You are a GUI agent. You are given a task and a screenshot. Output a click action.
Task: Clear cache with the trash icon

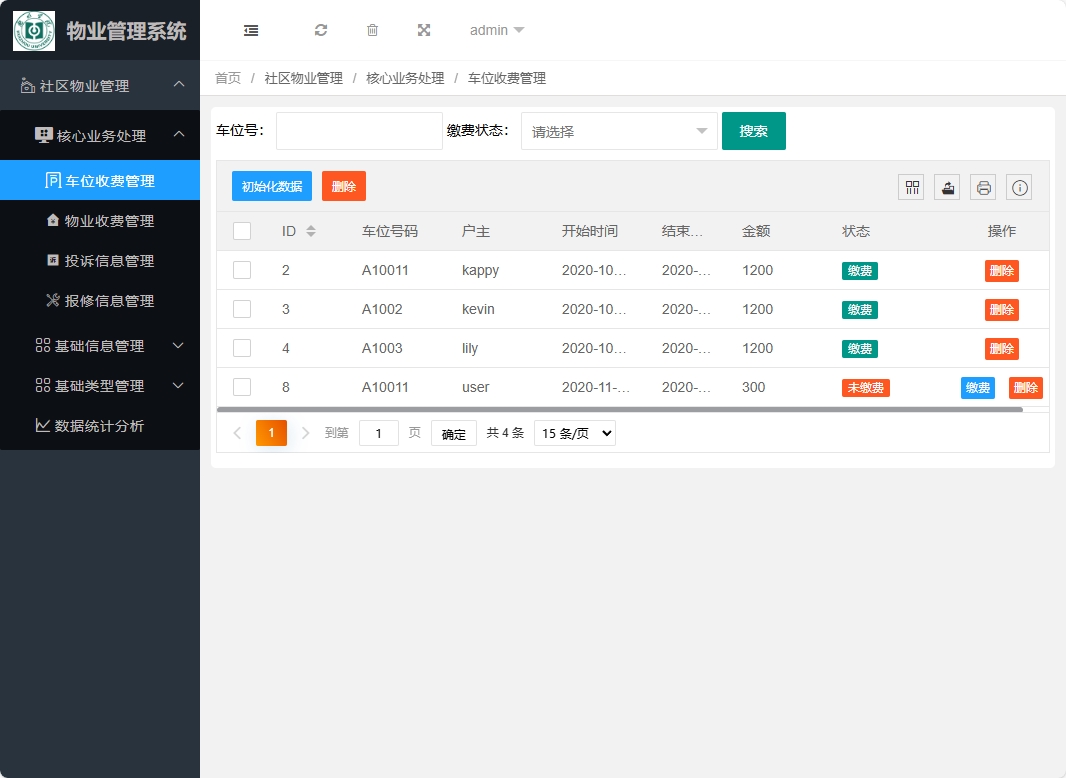tap(372, 30)
